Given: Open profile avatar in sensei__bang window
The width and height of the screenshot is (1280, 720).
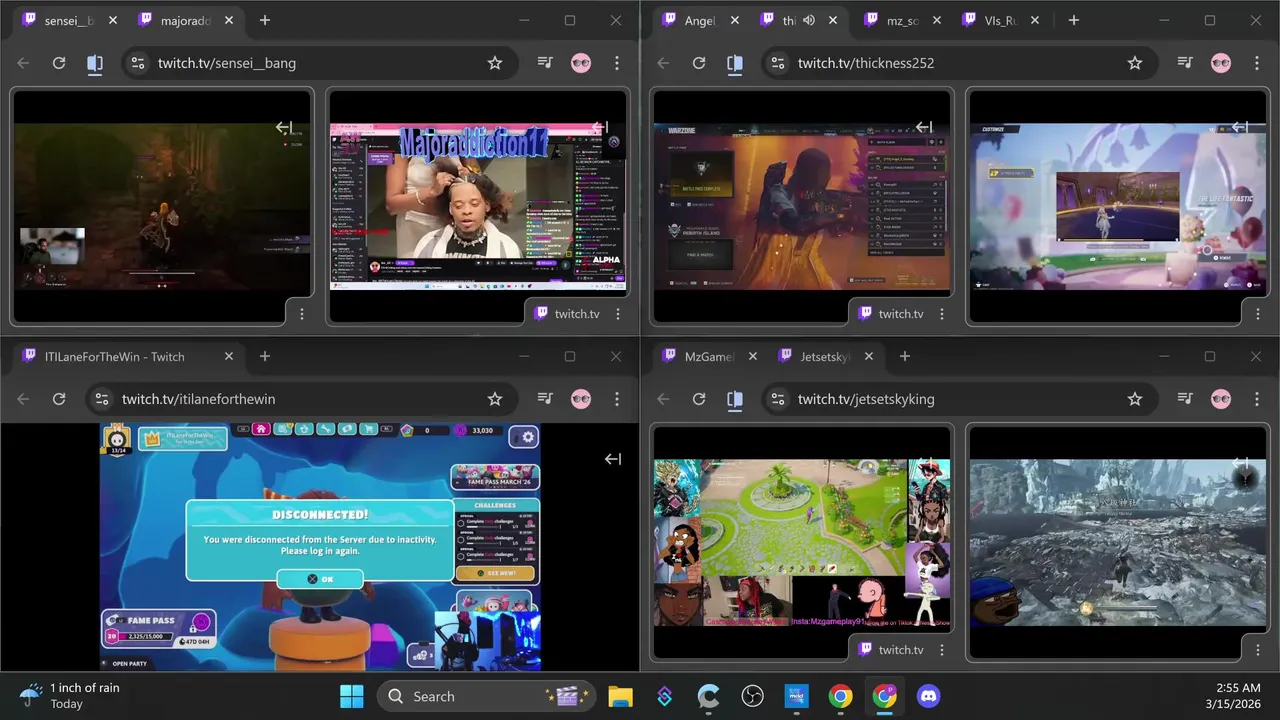Looking at the screenshot, I should pyautogui.click(x=581, y=63).
